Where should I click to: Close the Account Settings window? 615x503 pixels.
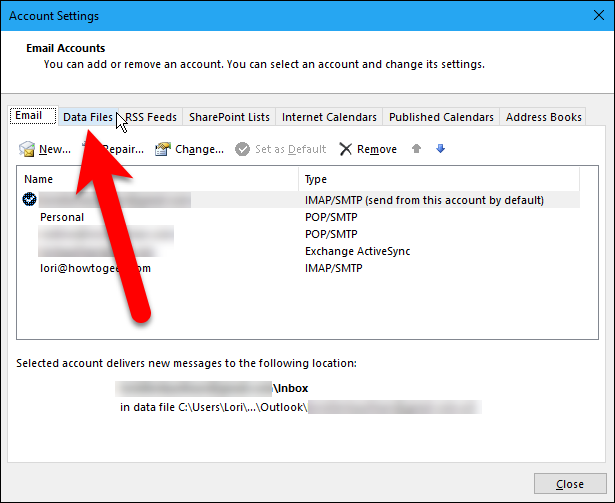pos(599,15)
